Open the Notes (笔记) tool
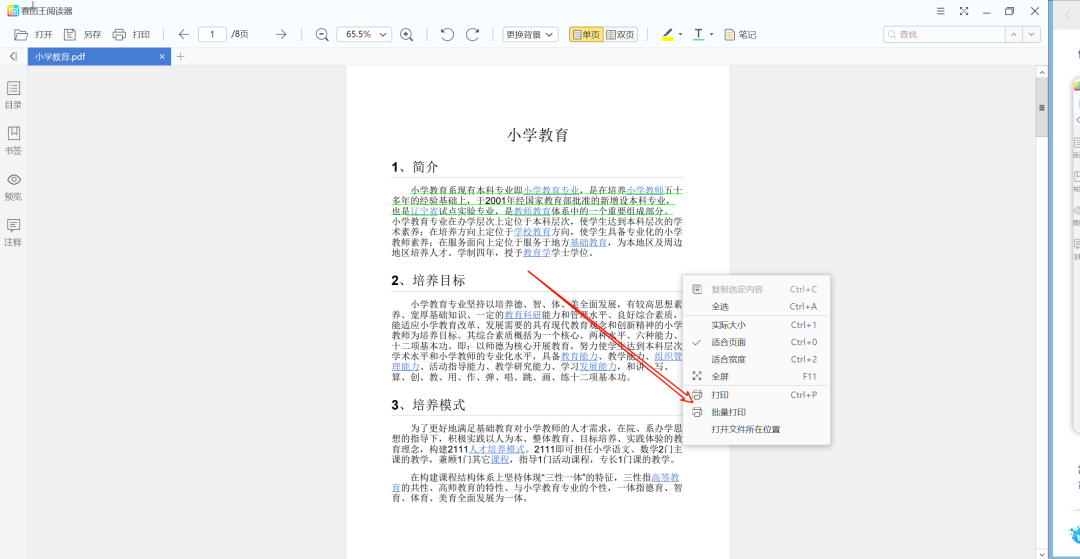The image size is (1080, 559). [x=740, y=34]
